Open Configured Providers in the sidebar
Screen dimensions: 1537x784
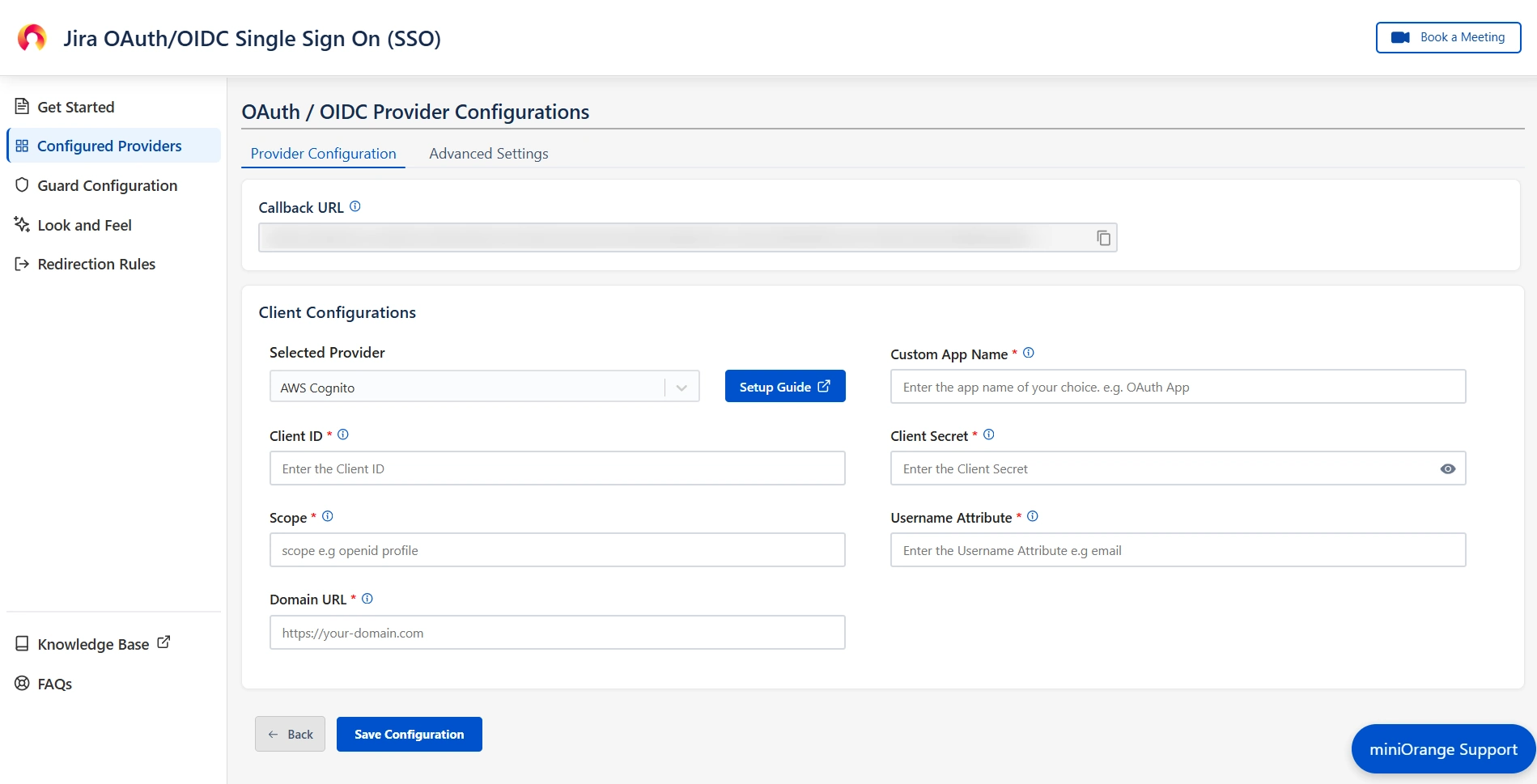coord(113,146)
